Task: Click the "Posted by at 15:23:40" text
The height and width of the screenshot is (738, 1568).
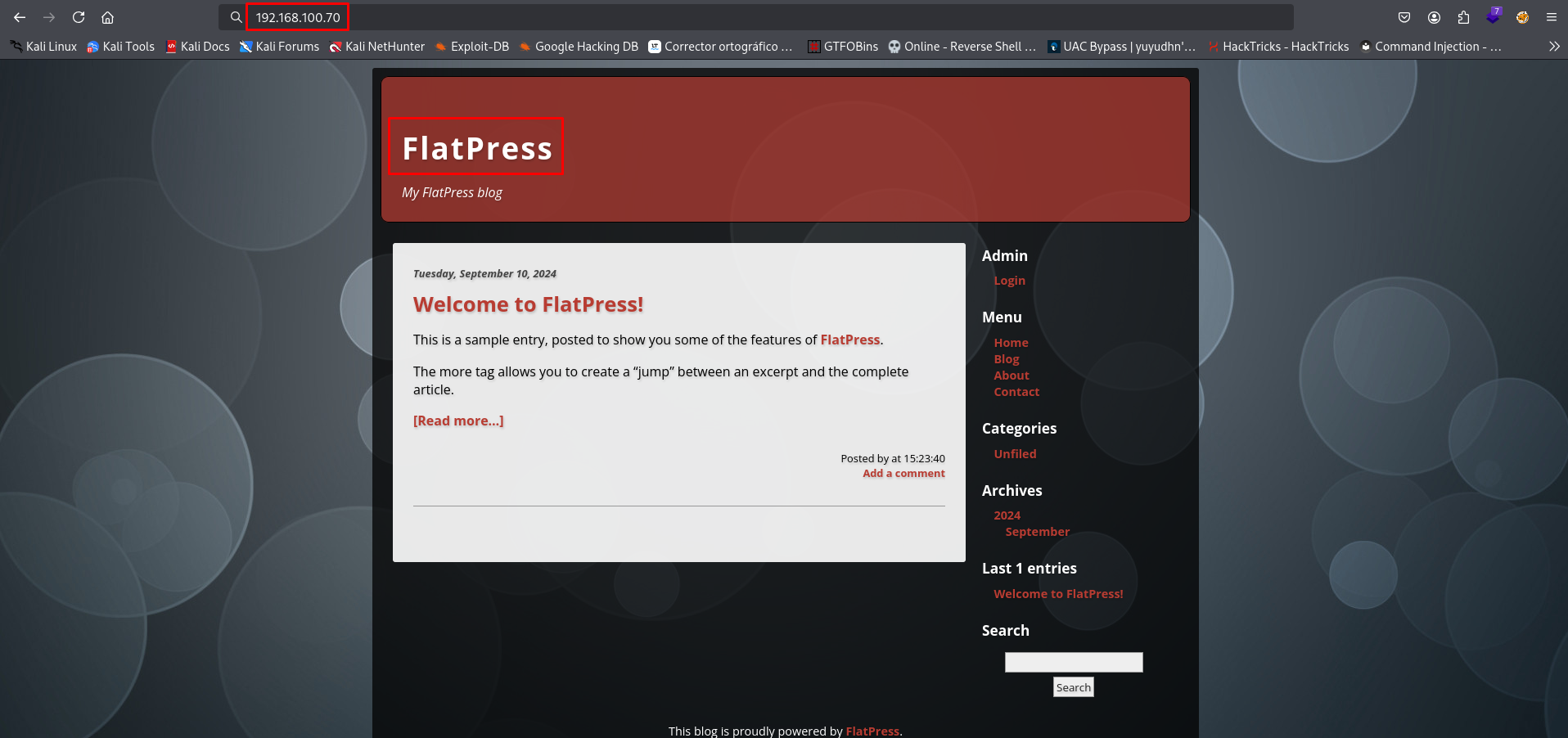Action: [893, 459]
